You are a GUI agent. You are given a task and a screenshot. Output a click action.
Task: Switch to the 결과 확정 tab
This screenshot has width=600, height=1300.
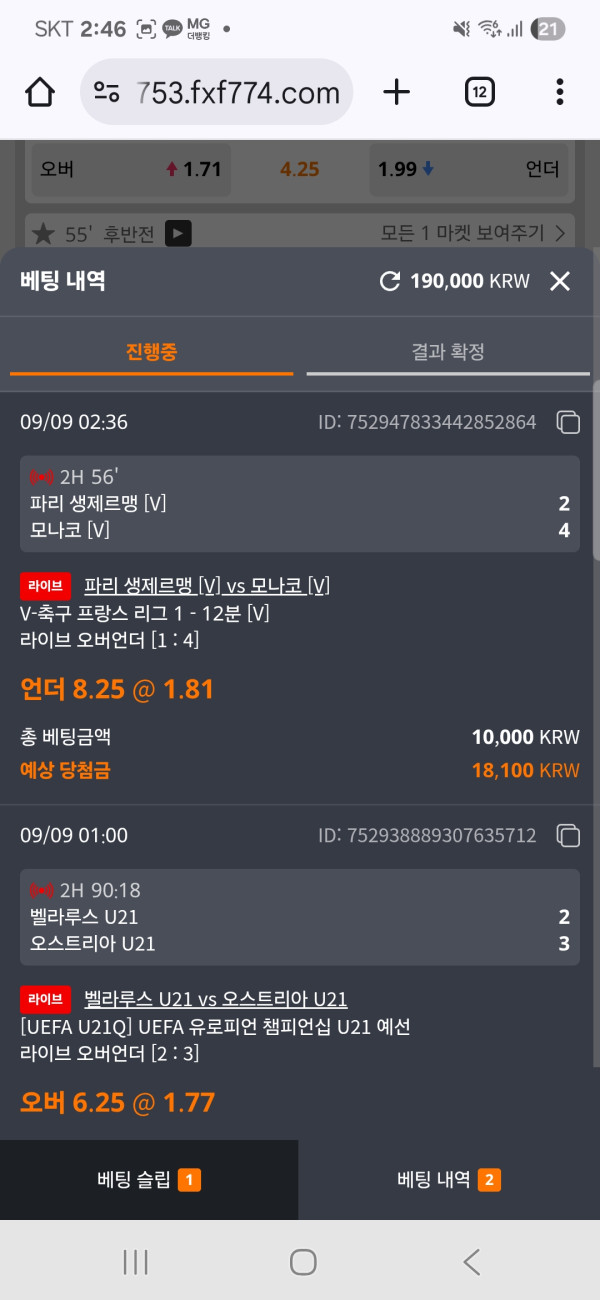pos(447,352)
